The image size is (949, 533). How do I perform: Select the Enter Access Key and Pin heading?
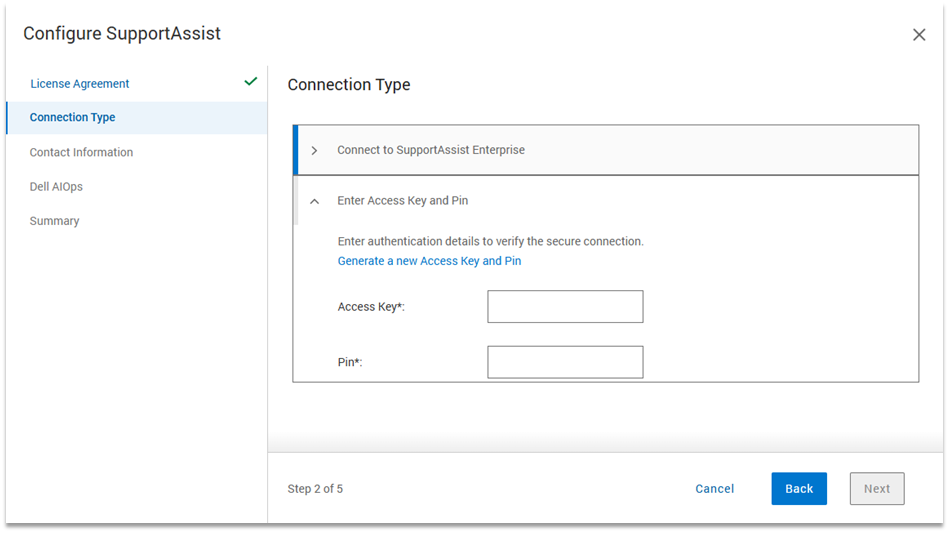pos(402,201)
